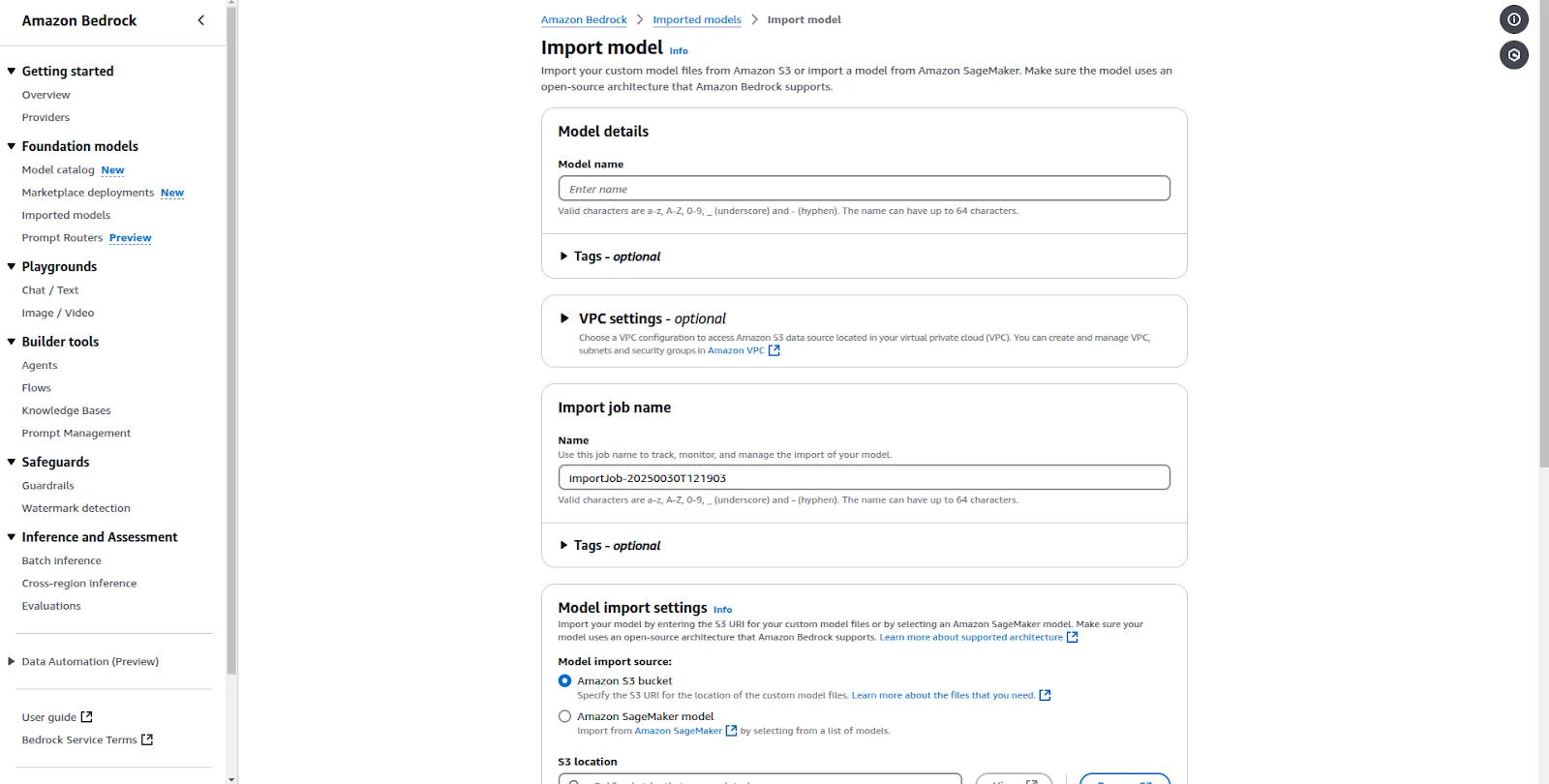Viewport: 1549px width, 784px height.
Task: Open the info panel circle icon
Action: 1514,19
